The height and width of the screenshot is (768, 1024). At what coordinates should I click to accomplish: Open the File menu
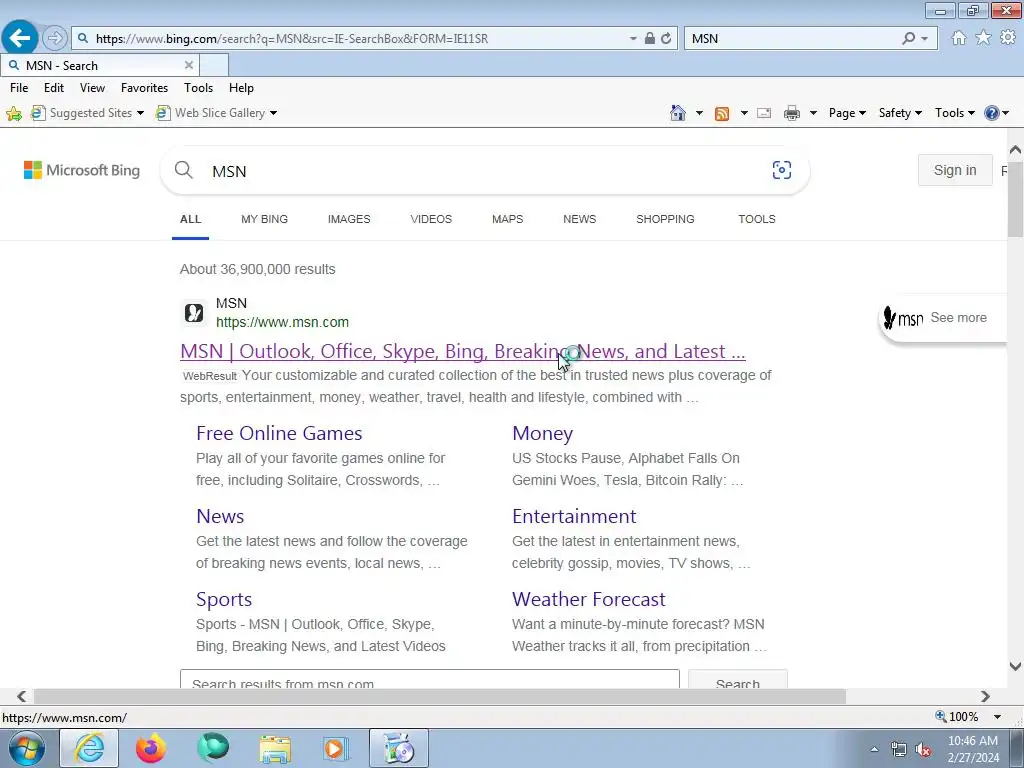tap(19, 88)
